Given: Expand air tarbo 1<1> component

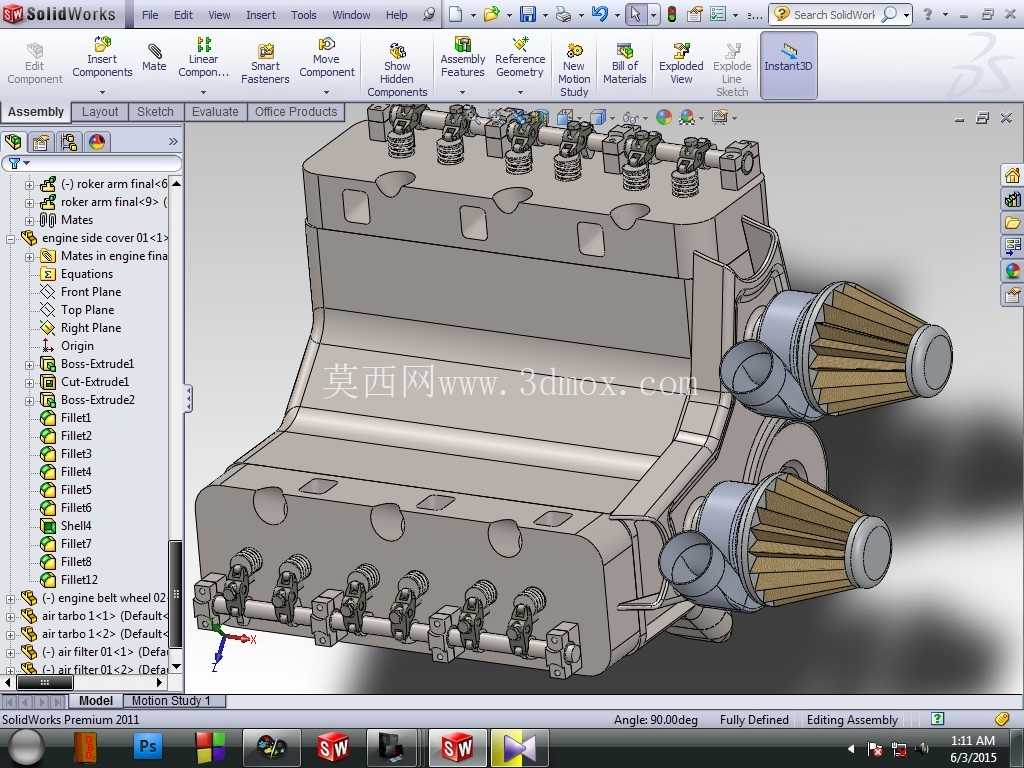Looking at the screenshot, I should (x=10, y=616).
